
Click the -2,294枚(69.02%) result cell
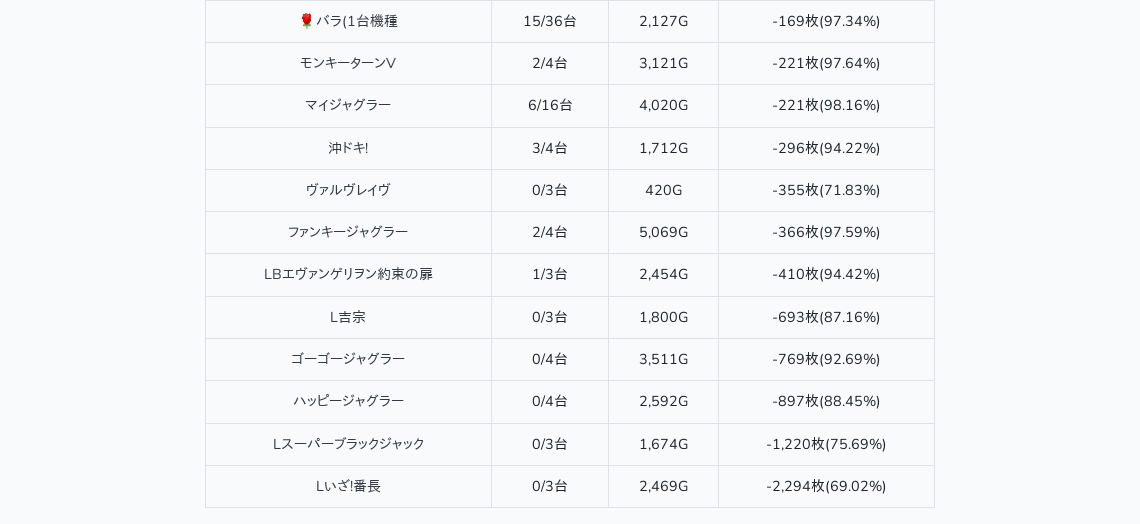[826, 486]
